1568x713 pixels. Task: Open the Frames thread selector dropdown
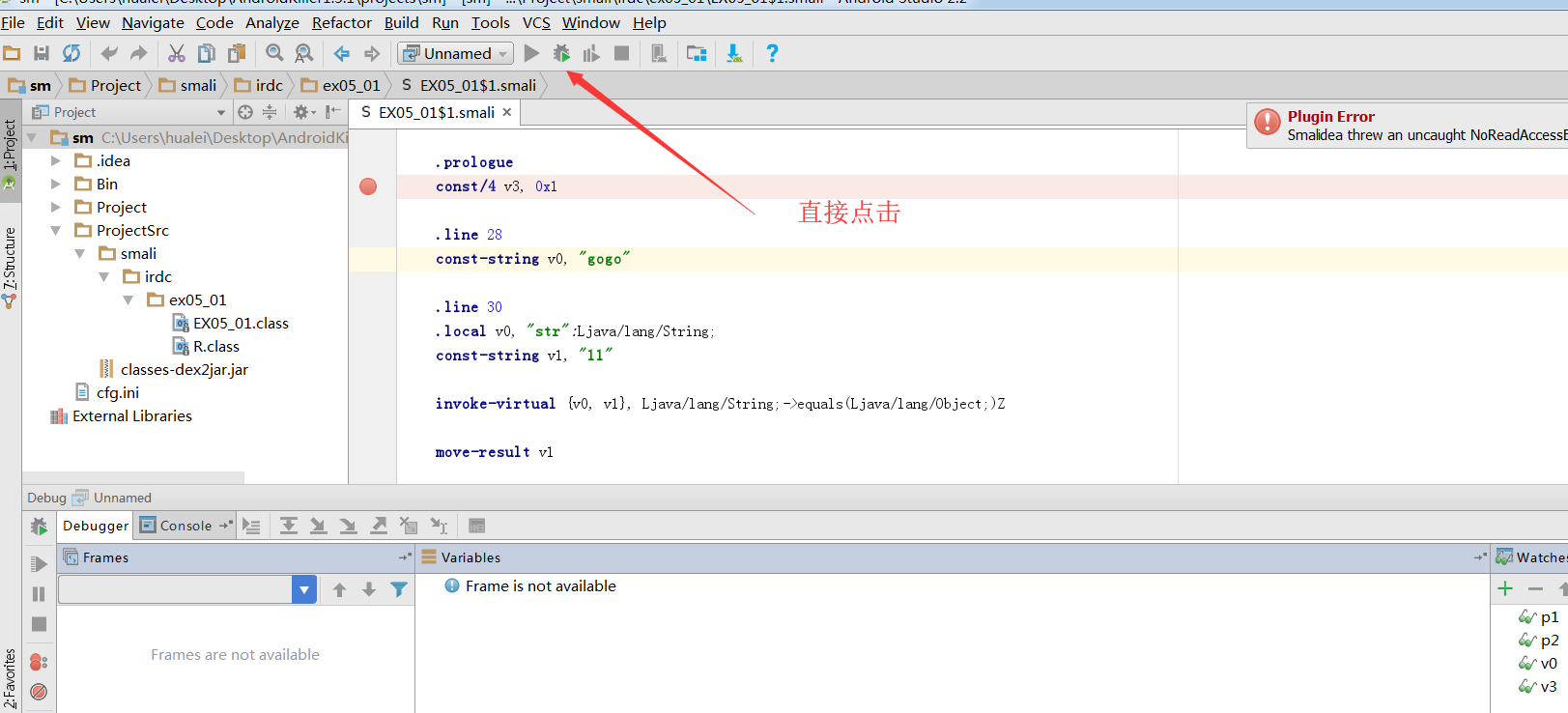click(304, 589)
